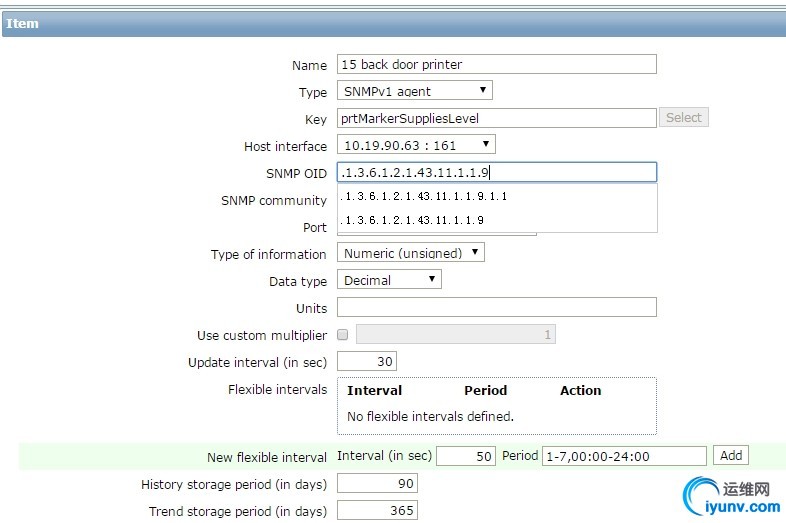Open the Type dropdown showing SNMPv1 agent
This screenshot has width=786, height=523.
[x=415, y=91]
